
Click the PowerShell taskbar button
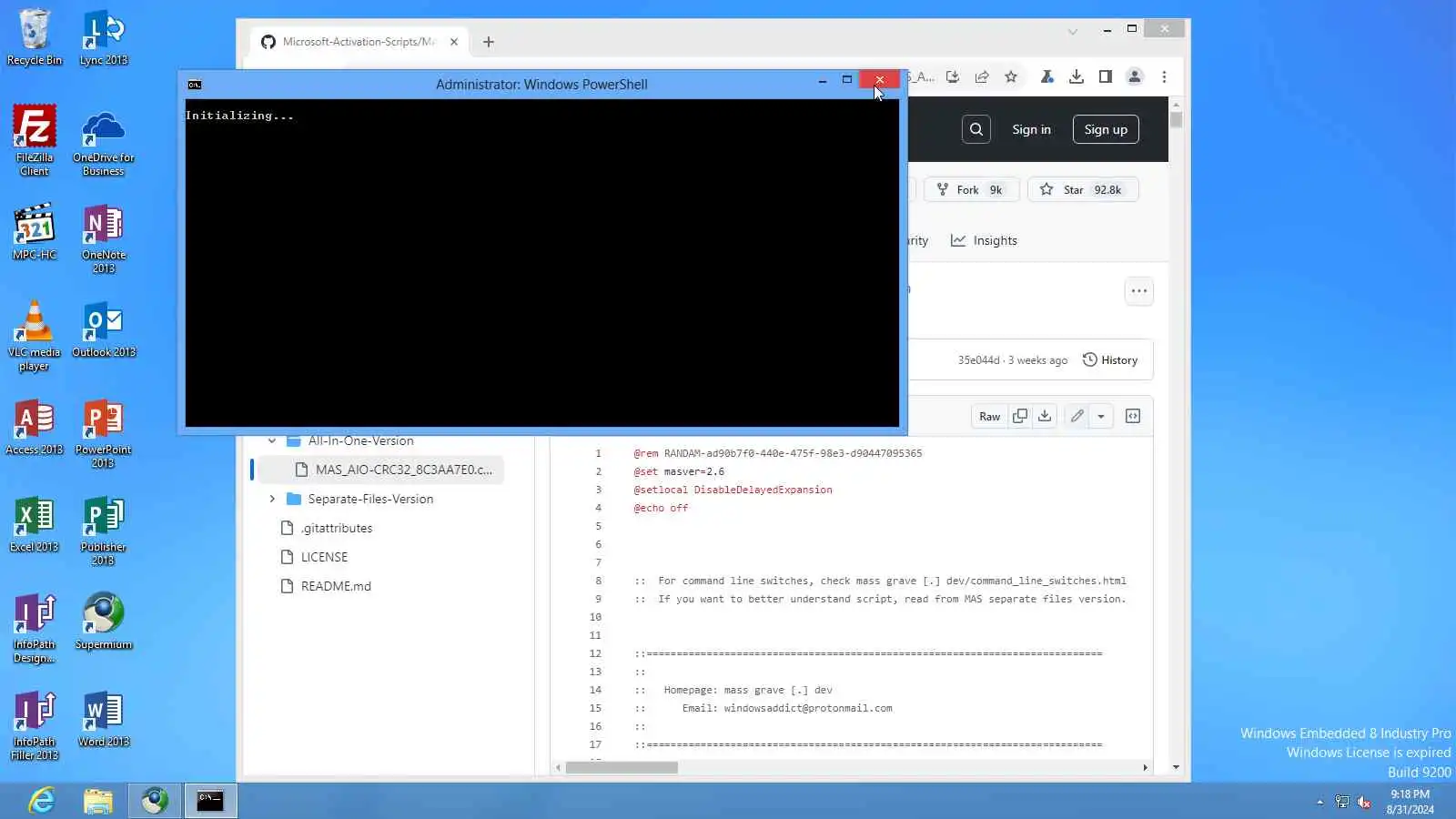pyautogui.click(x=210, y=801)
